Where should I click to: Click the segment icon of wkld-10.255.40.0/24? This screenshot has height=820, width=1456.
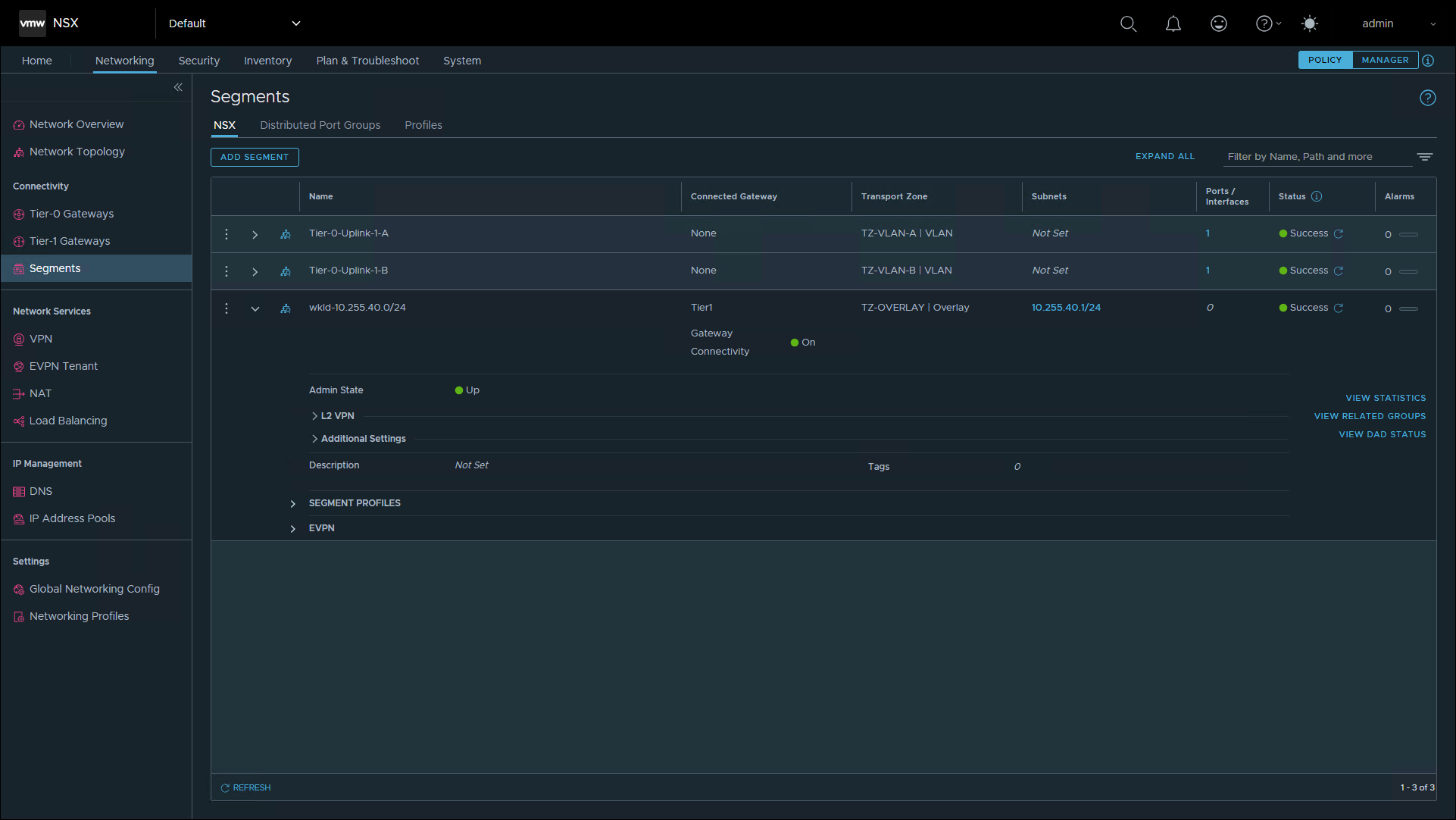(286, 308)
